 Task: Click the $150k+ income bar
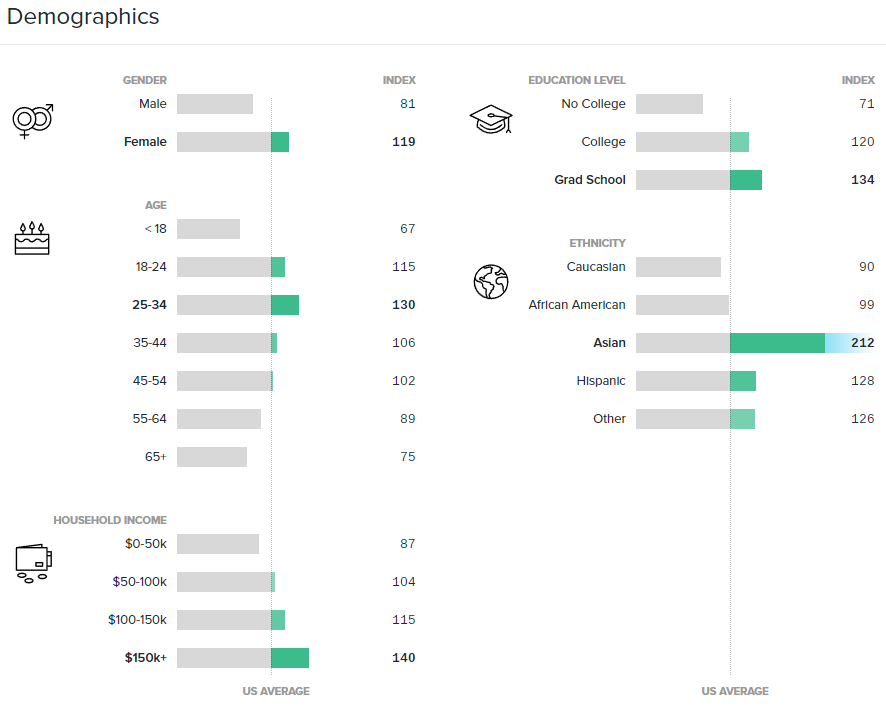click(243, 658)
